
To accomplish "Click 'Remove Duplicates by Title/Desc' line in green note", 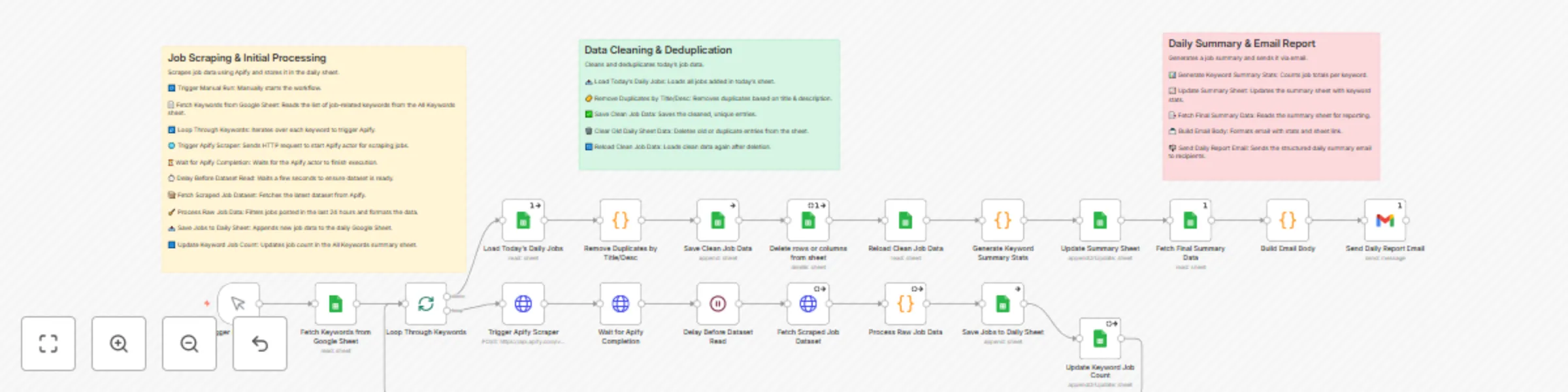I will pyautogui.click(x=708, y=99).
